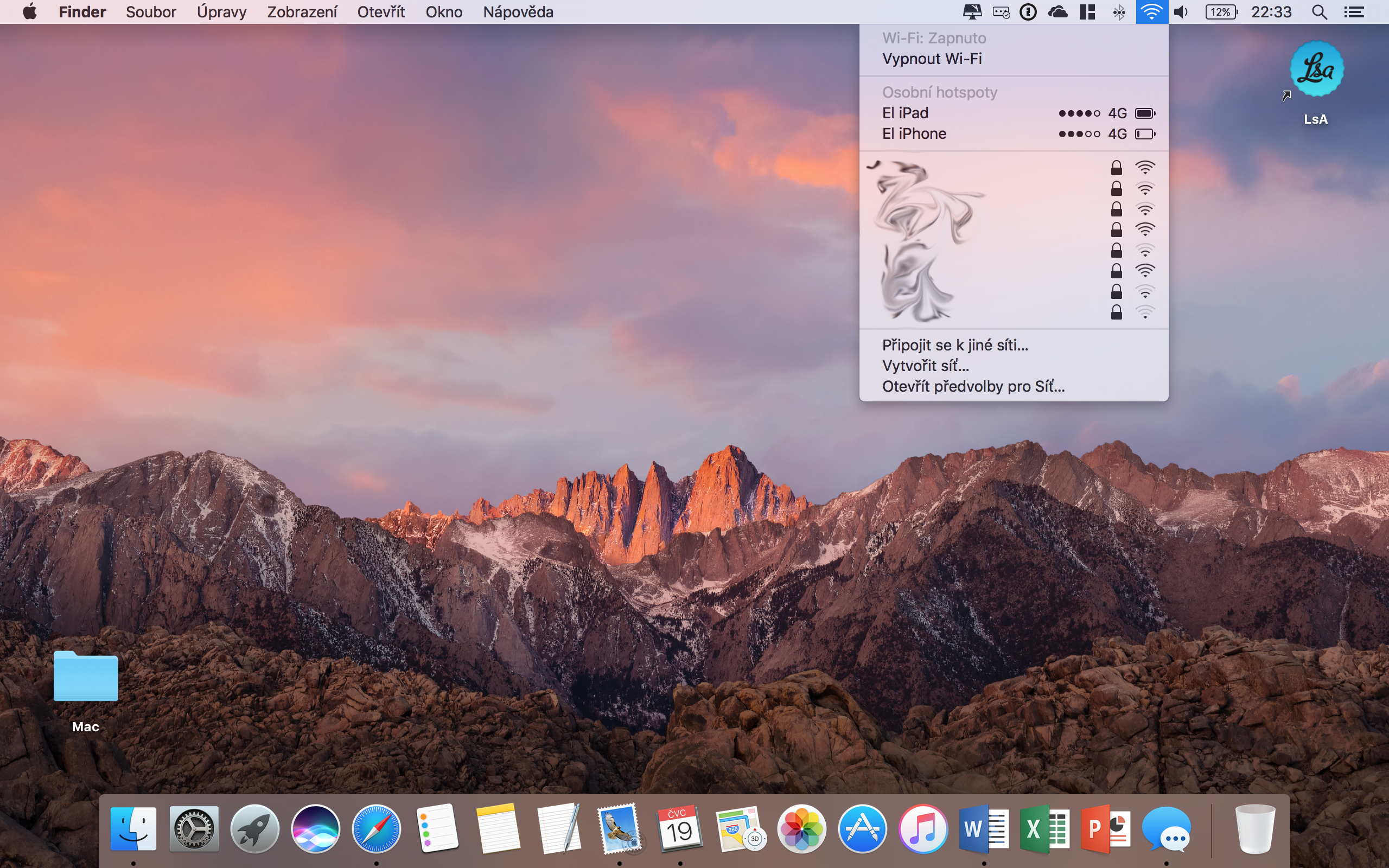Open the Apple menu

tap(29, 12)
